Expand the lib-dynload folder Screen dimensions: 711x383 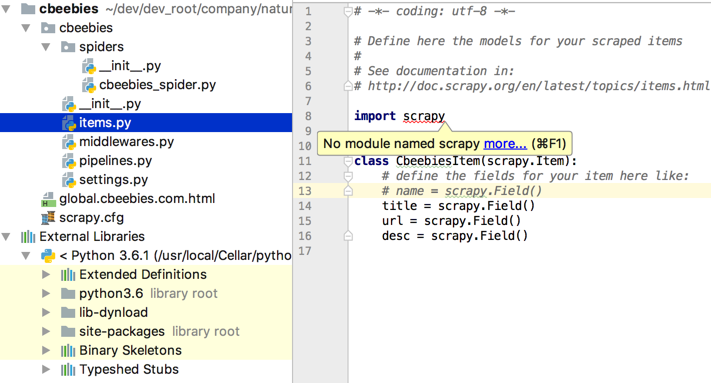click(x=46, y=312)
